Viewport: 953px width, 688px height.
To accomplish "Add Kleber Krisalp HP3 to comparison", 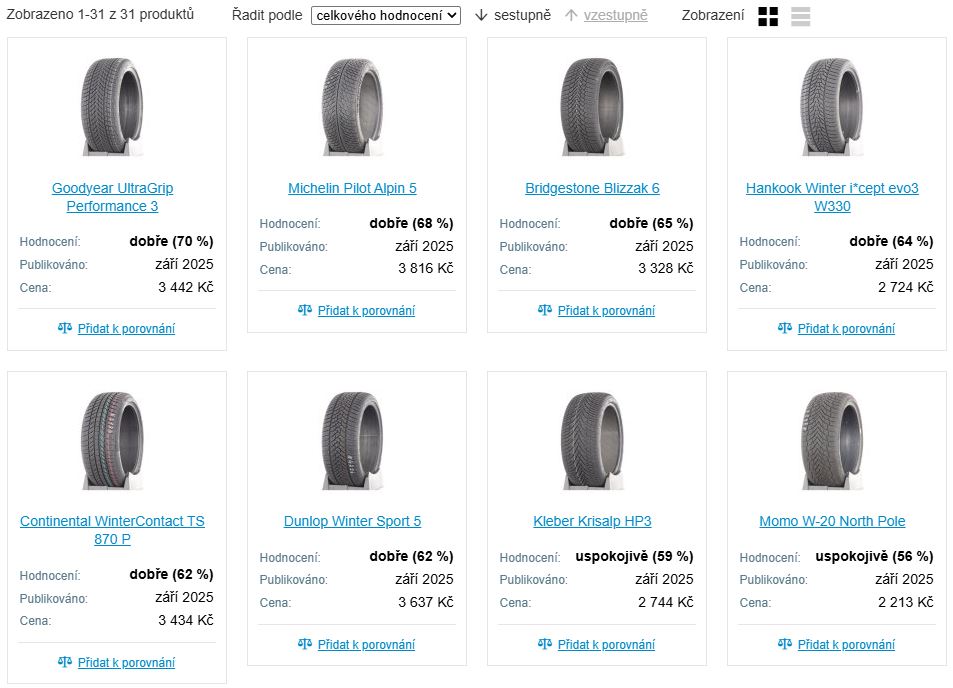I will (x=606, y=644).
